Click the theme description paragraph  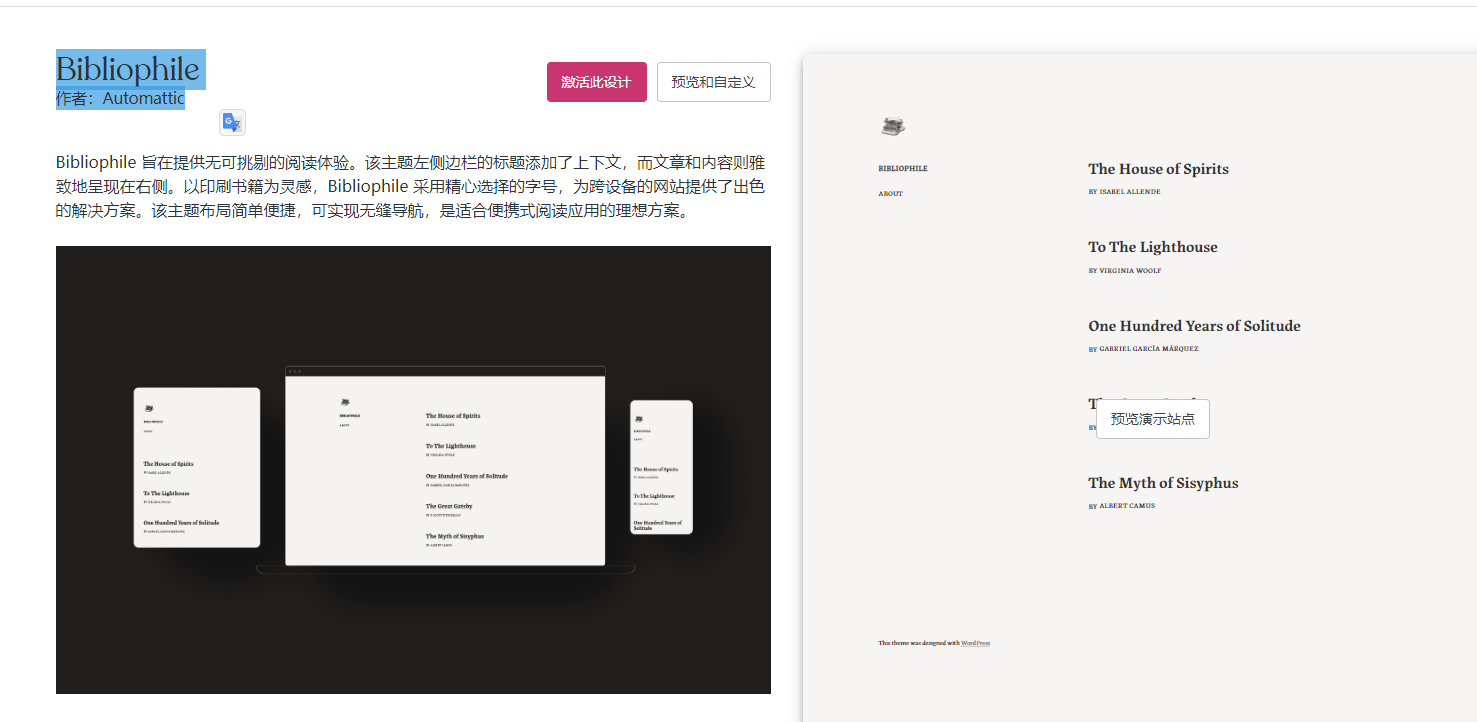[x=411, y=187]
